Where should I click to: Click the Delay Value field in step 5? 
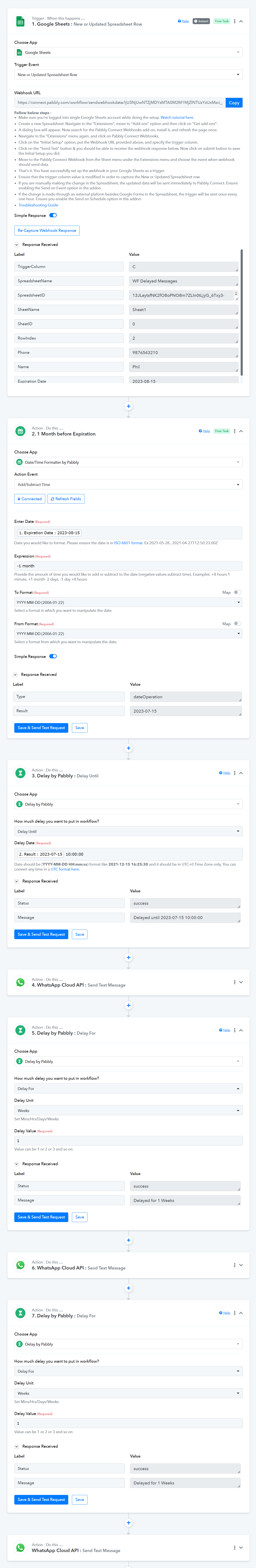pos(128,1141)
